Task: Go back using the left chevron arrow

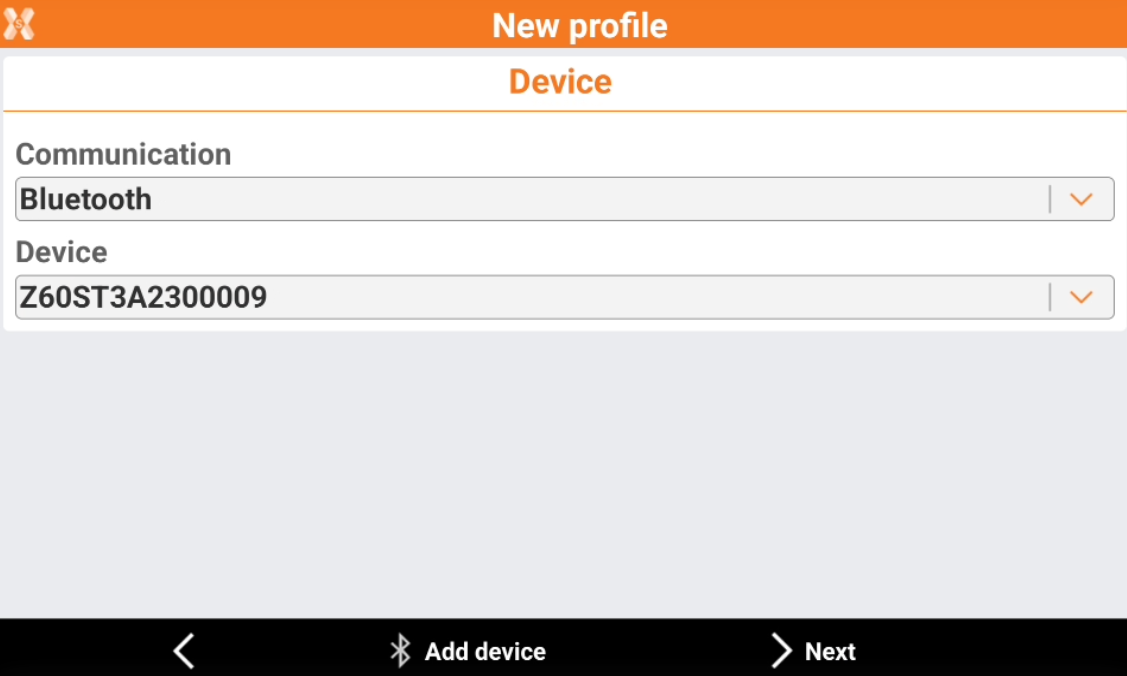Action: [184, 651]
